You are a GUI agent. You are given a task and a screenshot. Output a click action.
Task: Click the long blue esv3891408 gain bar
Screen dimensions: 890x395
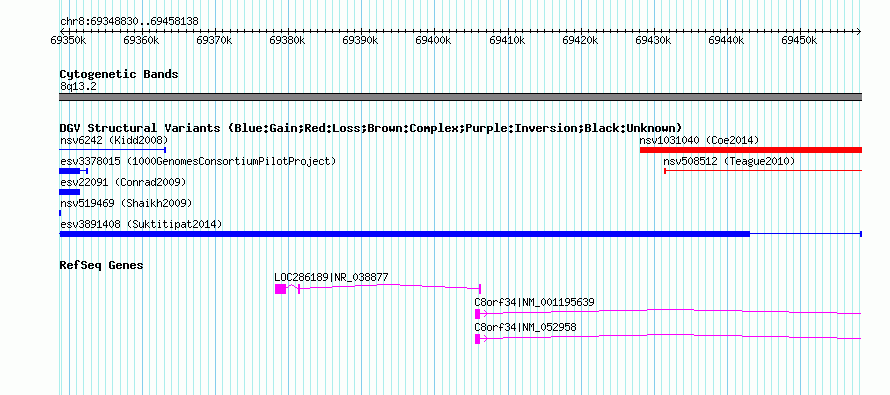point(405,234)
